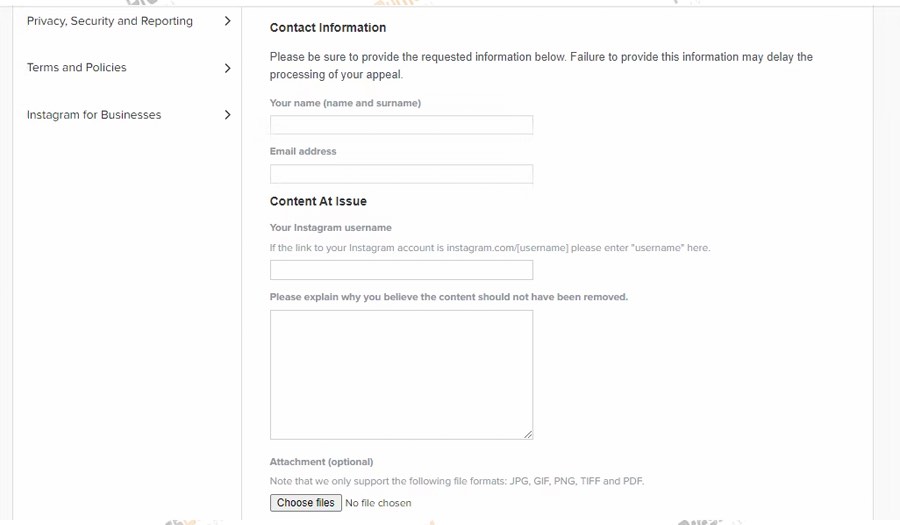Click the content removal explanation textarea
The width and height of the screenshot is (900, 525).
tap(401, 374)
